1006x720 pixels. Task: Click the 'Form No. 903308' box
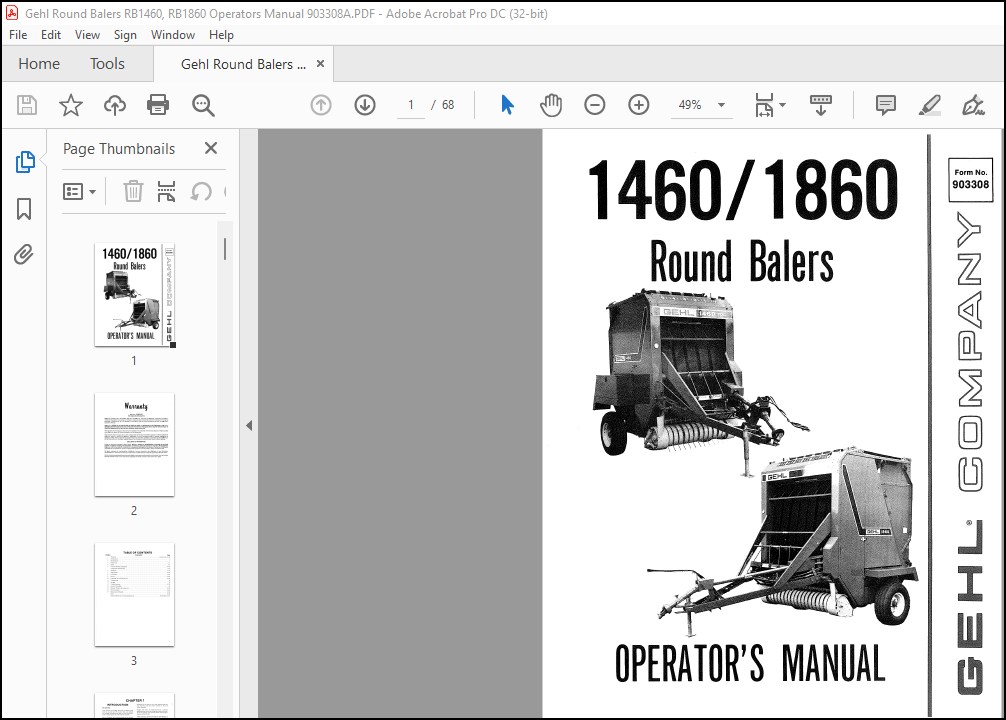(970, 180)
